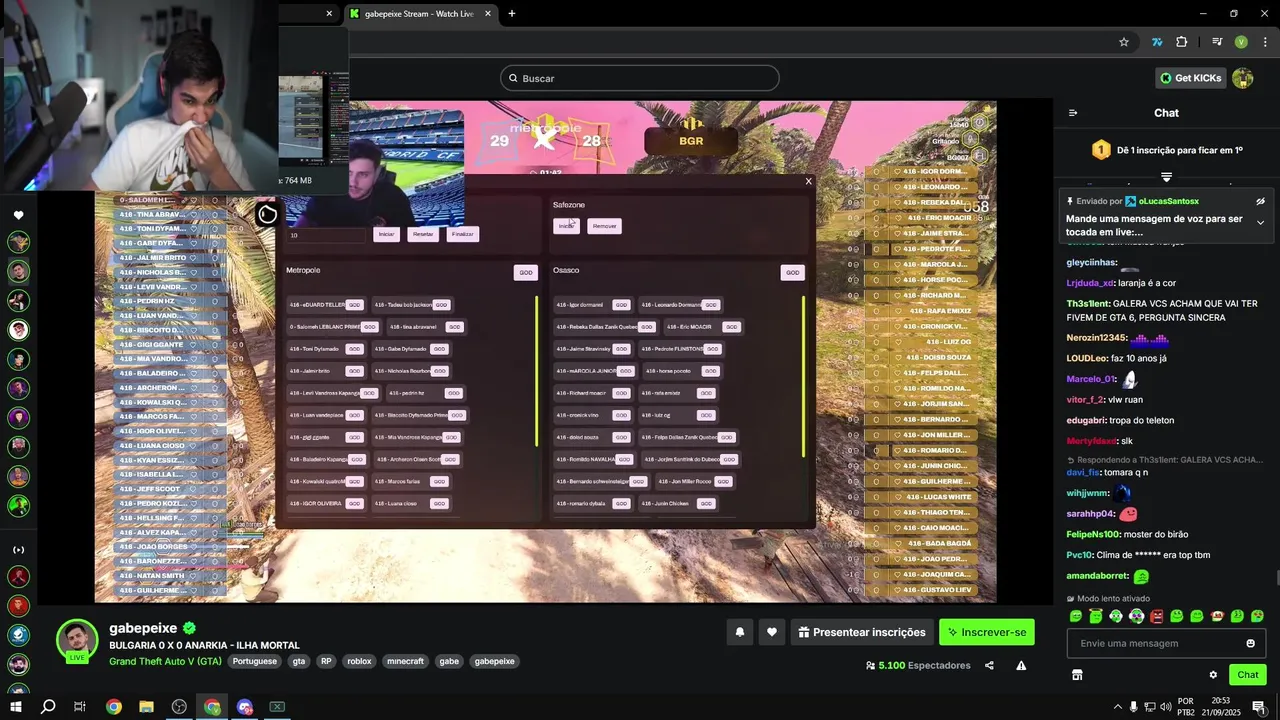This screenshot has width=1280, height=720.
Task: Click the Iniciar button beside the Resetar button
Action: tap(386, 234)
